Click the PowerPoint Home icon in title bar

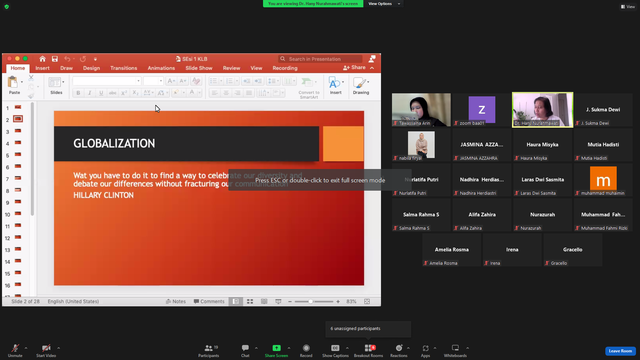coord(42,59)
